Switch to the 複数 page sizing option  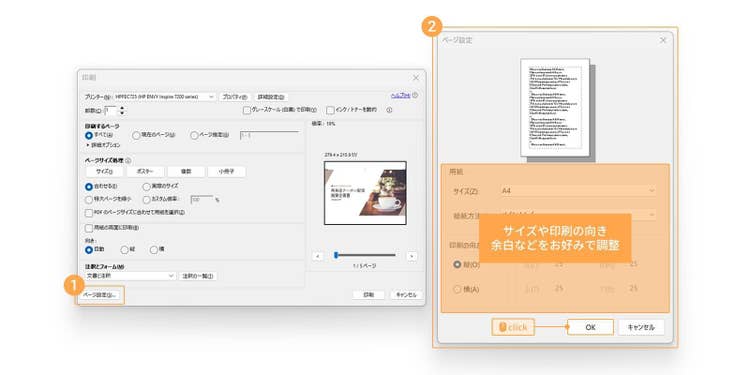186,172
